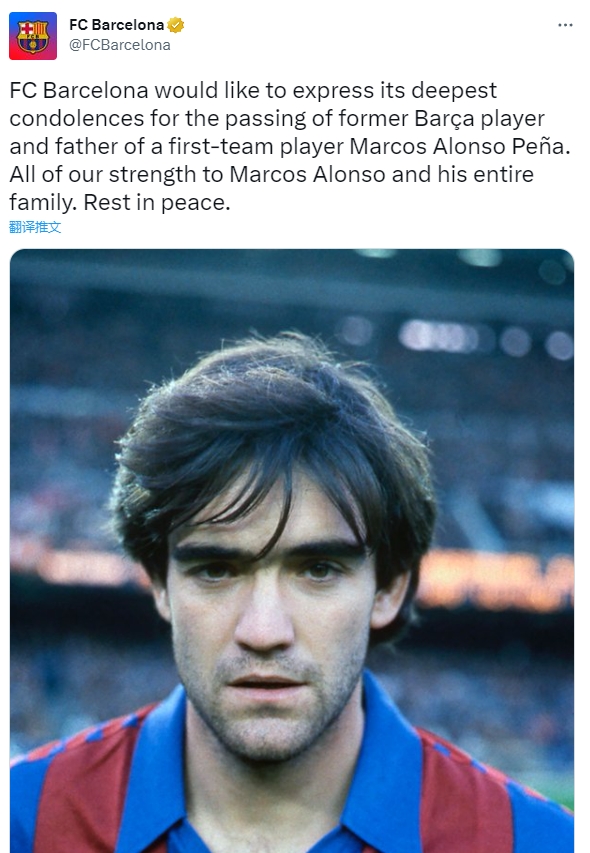Image resolution: width=590 pixels, height=853 pixels.
Task: Select the bold FC Barcelona account name
Action: (x=116, y=25)
